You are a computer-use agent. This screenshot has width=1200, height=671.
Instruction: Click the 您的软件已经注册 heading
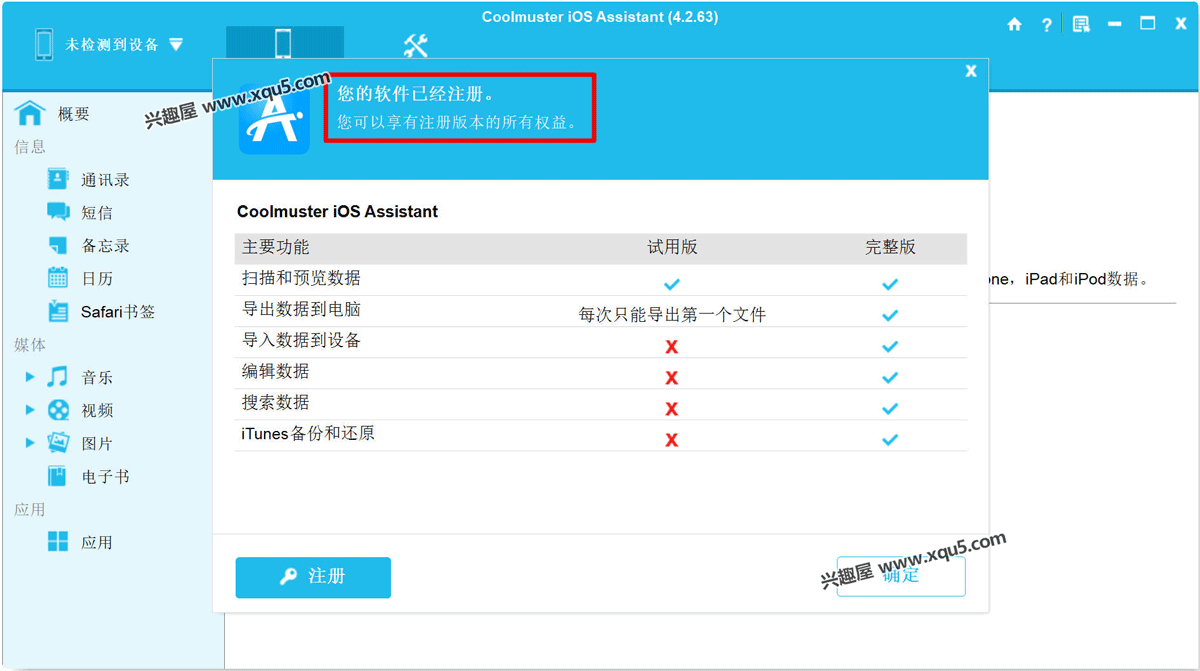click(415, 94)
